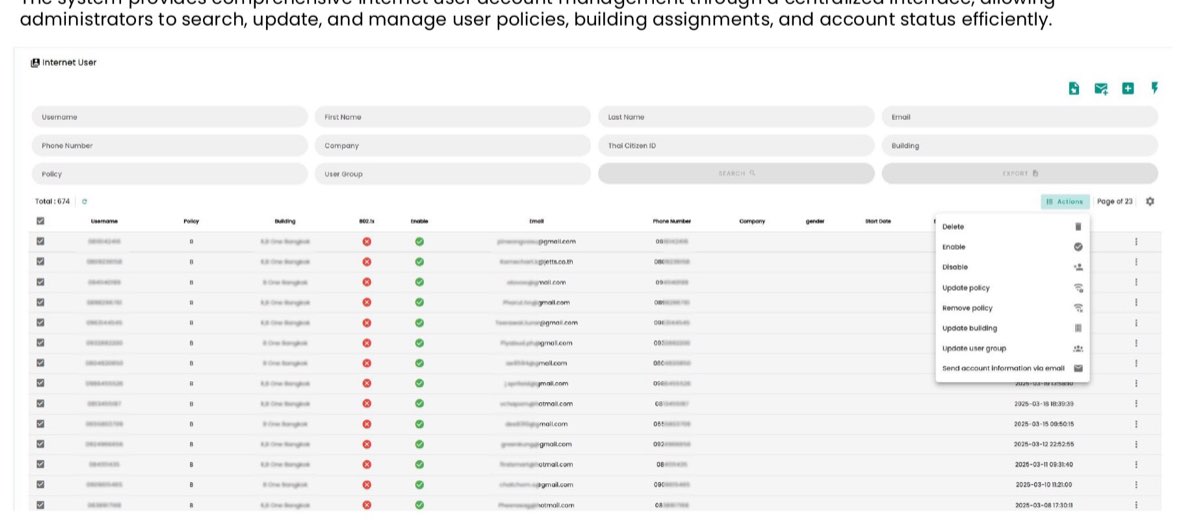Open kebab menu for row dated 2025-03-15 09:50:15

[x=1136, y=424]
